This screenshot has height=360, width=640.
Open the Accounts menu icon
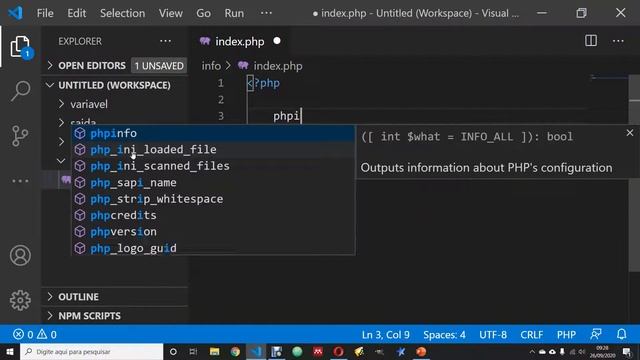[20, 256]
